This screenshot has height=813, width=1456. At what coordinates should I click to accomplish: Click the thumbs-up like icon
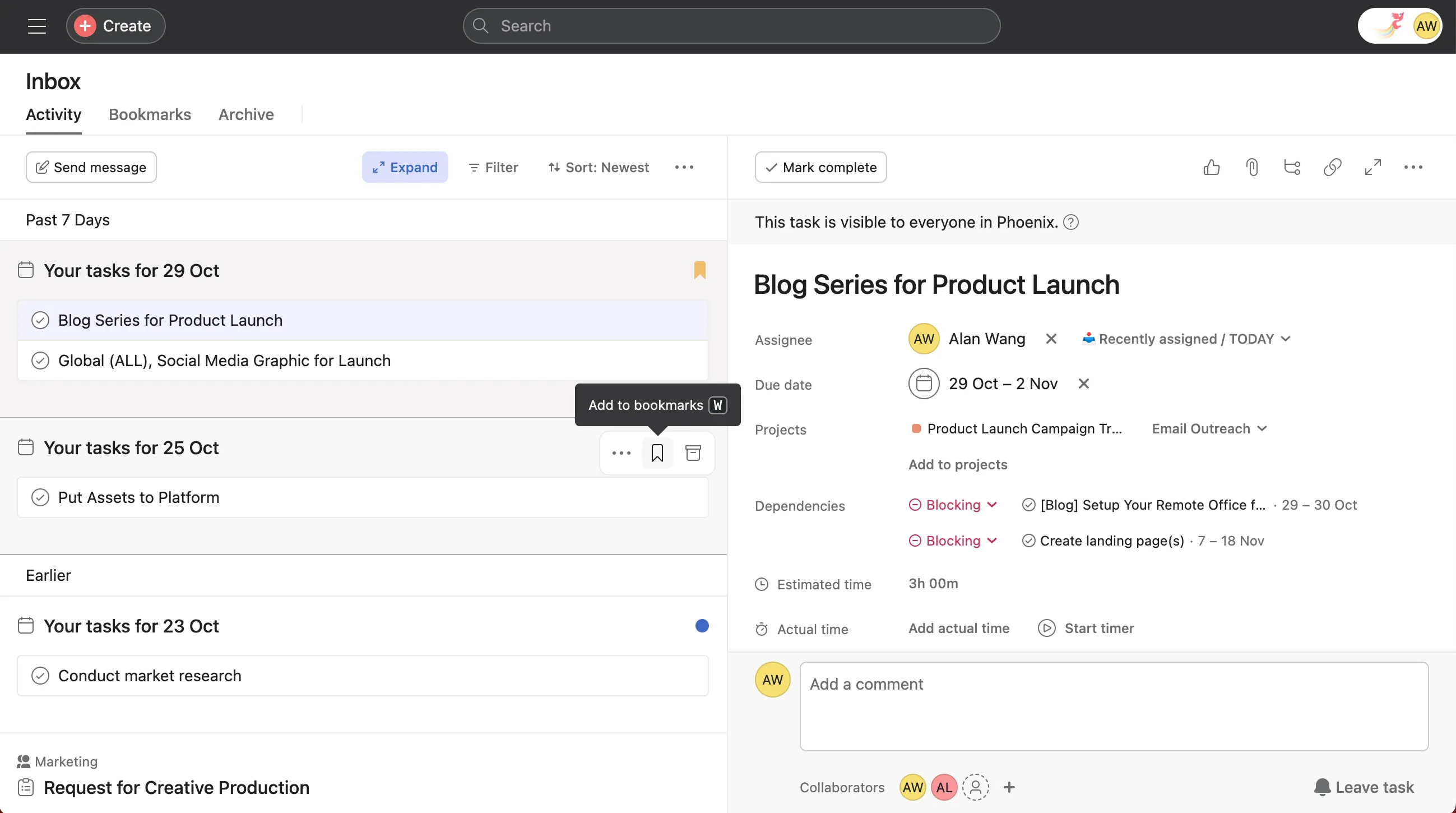[1211, 167]
